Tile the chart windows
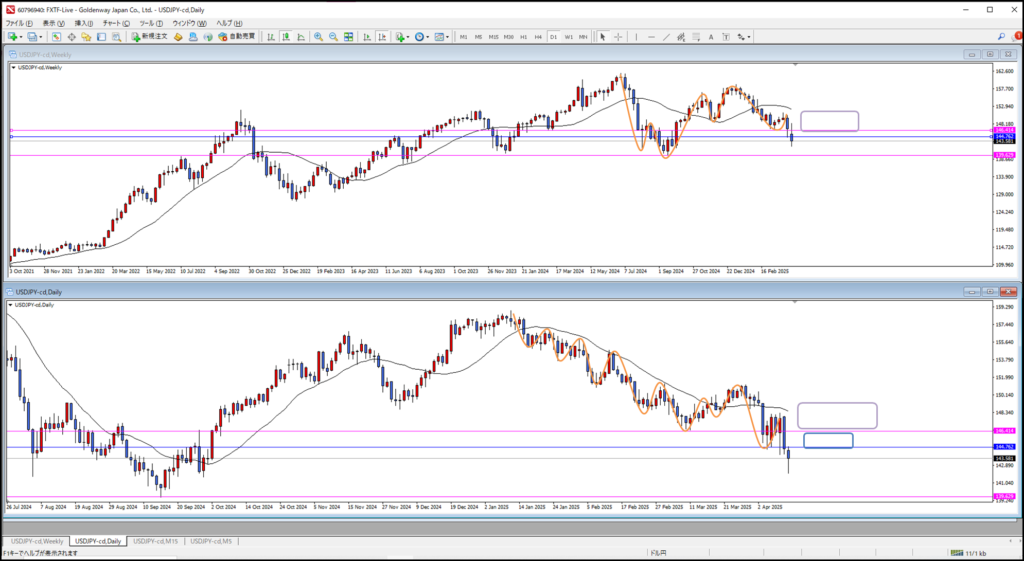Screen dimensions: 1024x561 click(x=349, y=37)
